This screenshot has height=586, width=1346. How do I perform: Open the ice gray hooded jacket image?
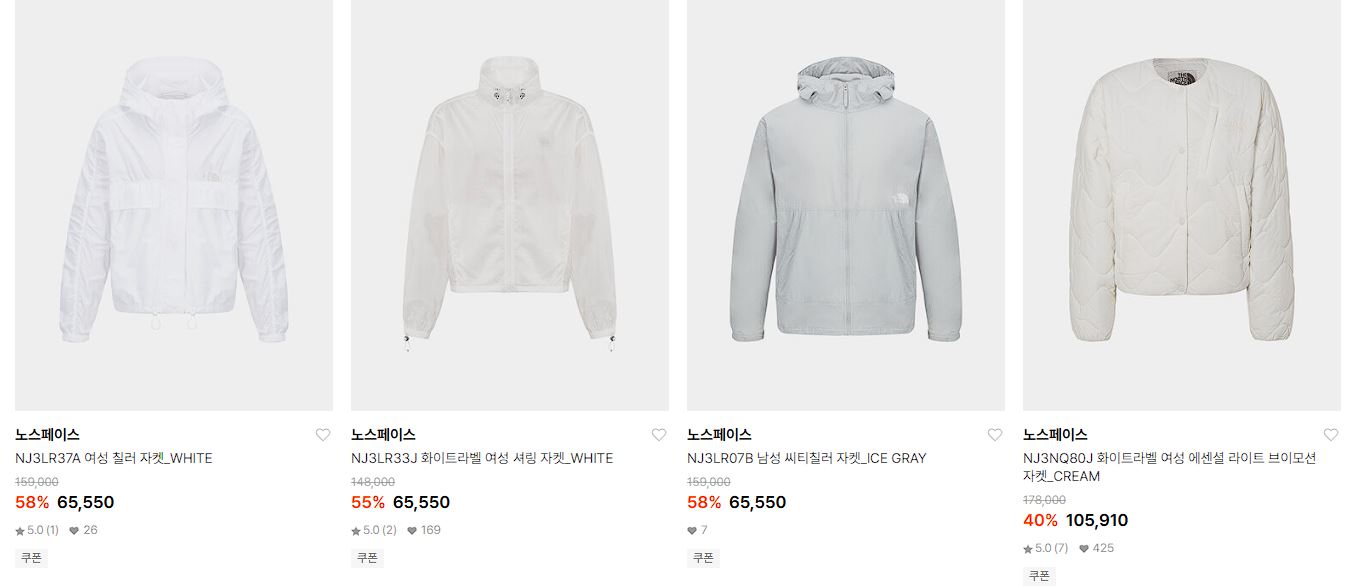pos(846,205)
